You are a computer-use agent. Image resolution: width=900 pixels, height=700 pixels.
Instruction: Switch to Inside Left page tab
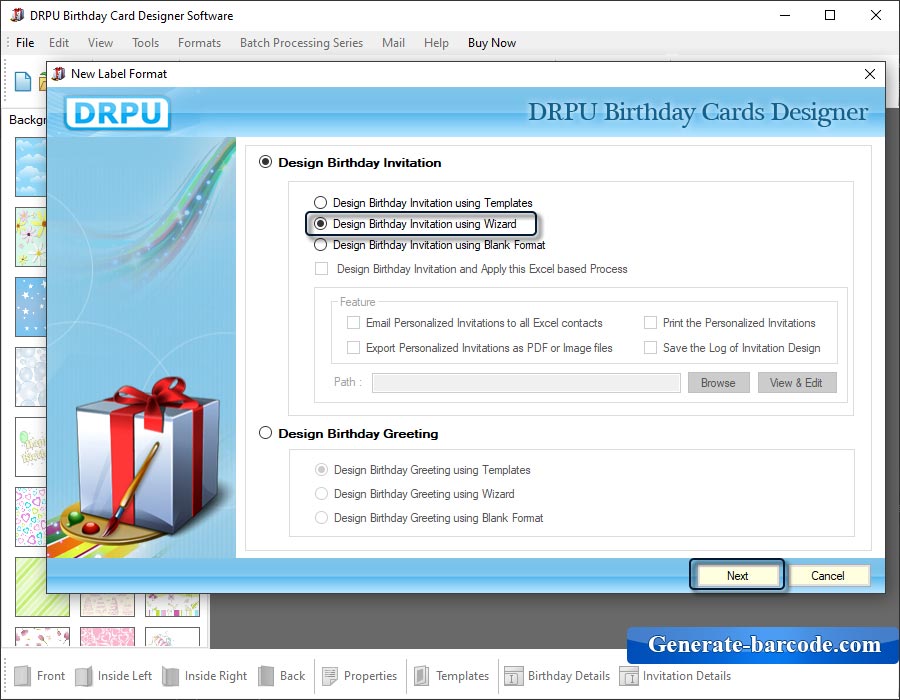(x=114, y=676)
